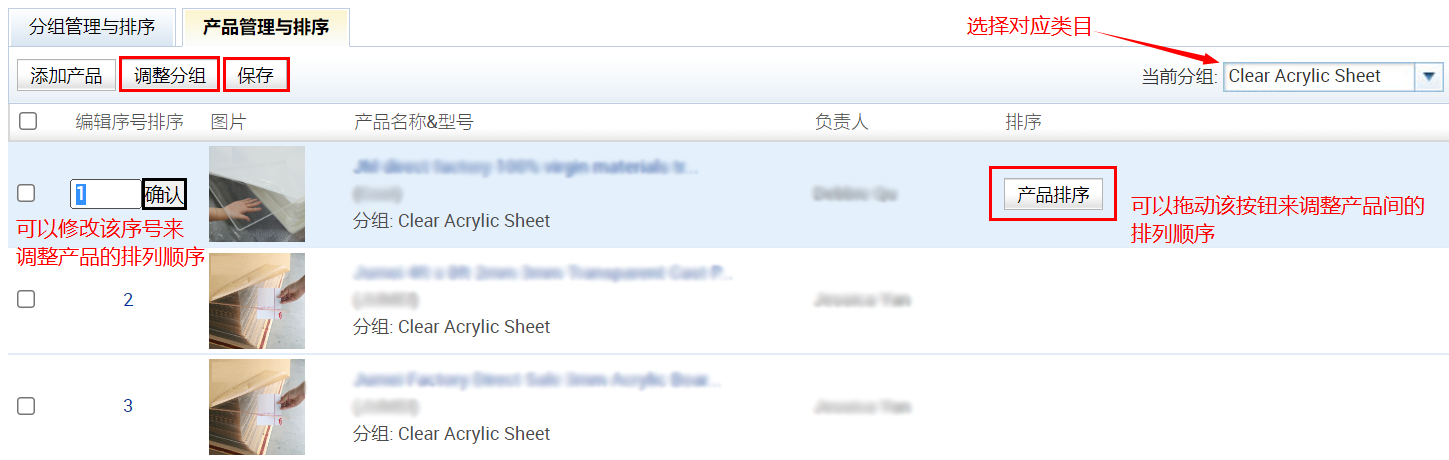Open the third product thumbnail

pos(257,406)
